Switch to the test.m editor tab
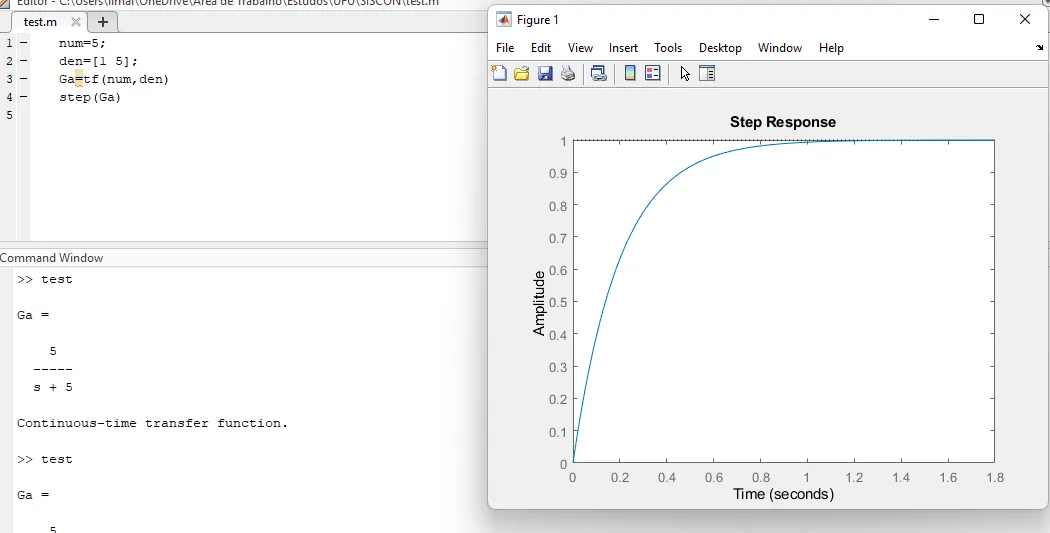Viewport: 1050px width, 533px height. coord(41,22)
